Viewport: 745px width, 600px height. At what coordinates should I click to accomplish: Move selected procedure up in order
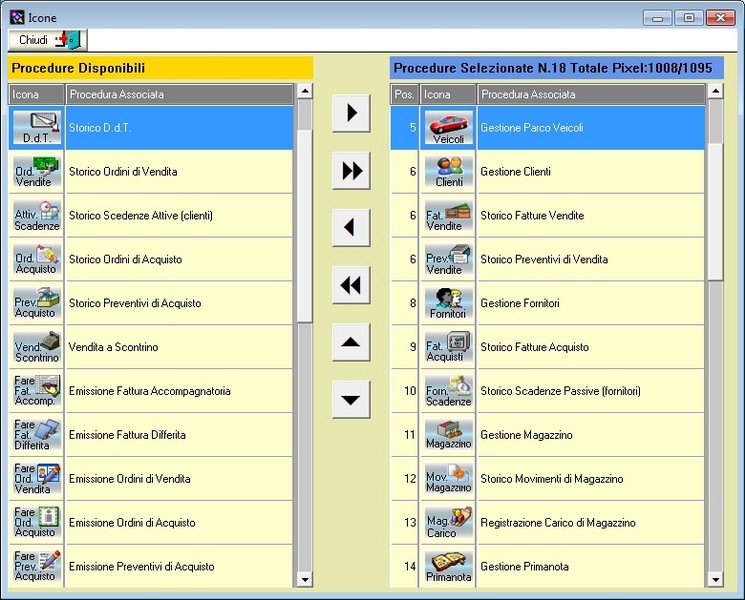(x=351, y=343)
